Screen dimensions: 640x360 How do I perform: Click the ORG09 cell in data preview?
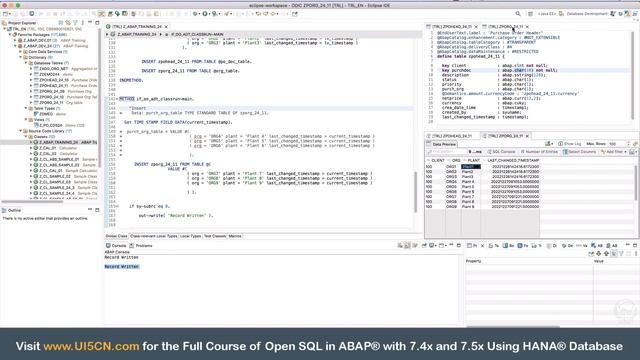[x=451, y=207]
